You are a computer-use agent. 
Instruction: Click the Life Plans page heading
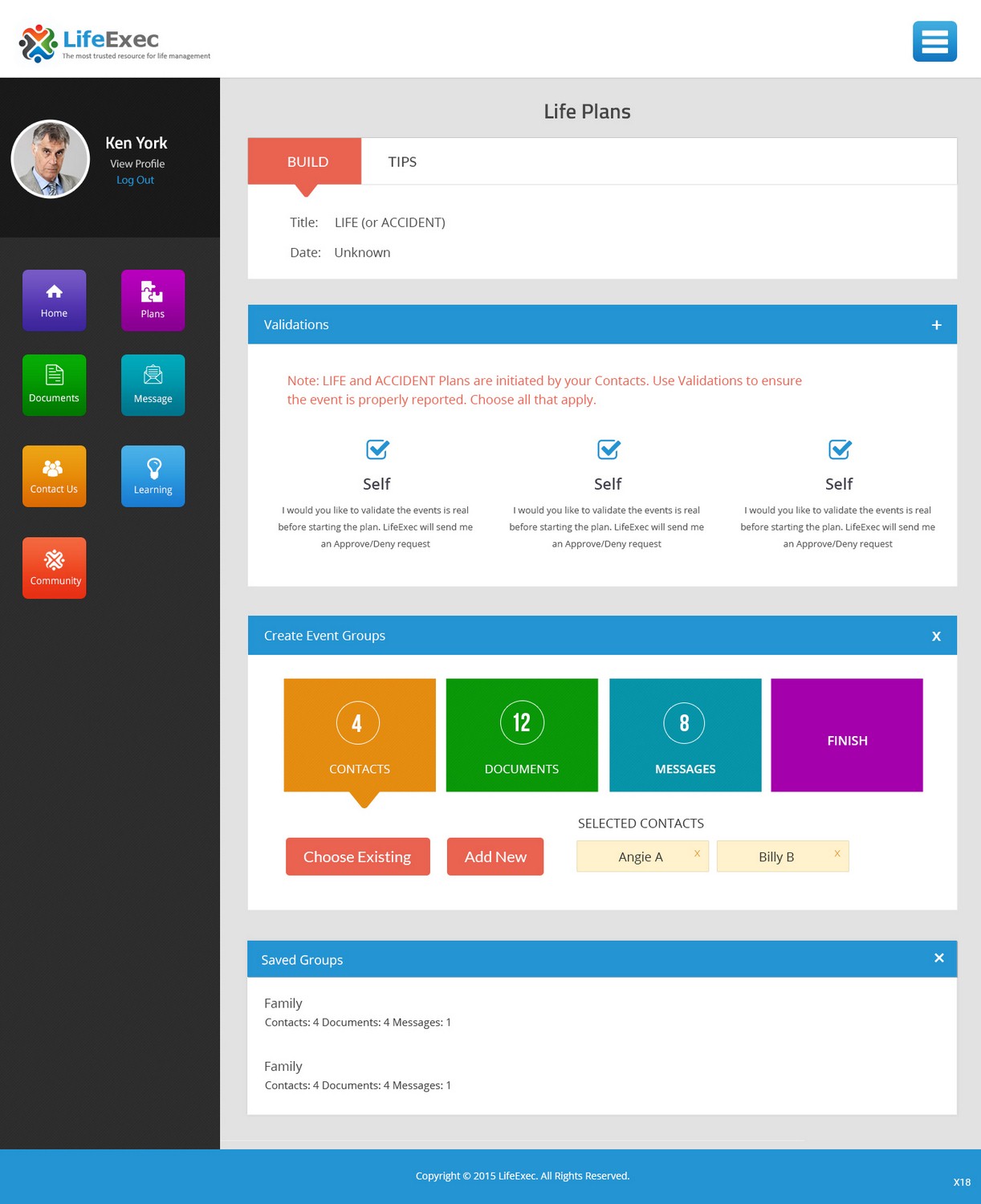[587, 112]
